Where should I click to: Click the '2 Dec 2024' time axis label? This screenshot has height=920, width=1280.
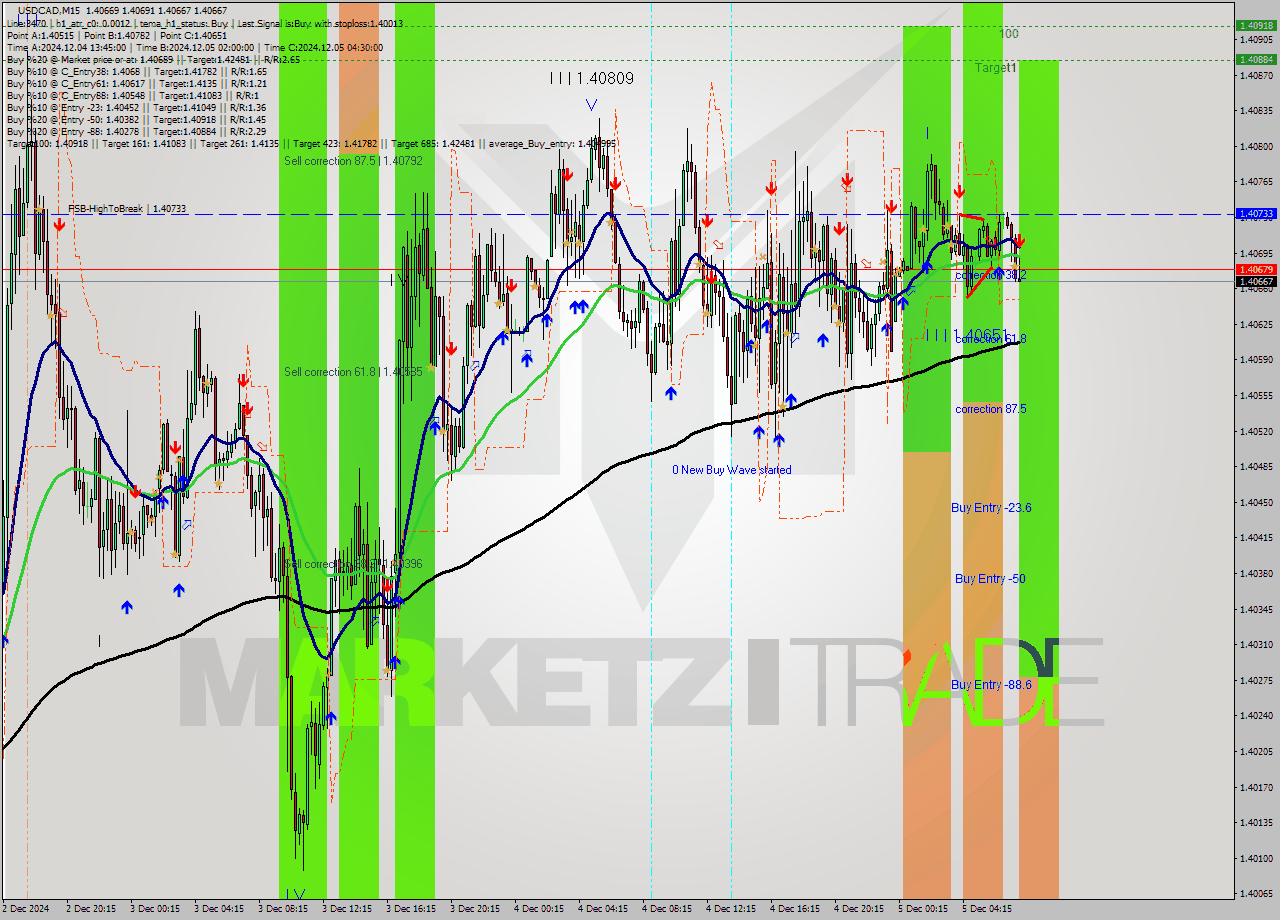tap(23, 909)
